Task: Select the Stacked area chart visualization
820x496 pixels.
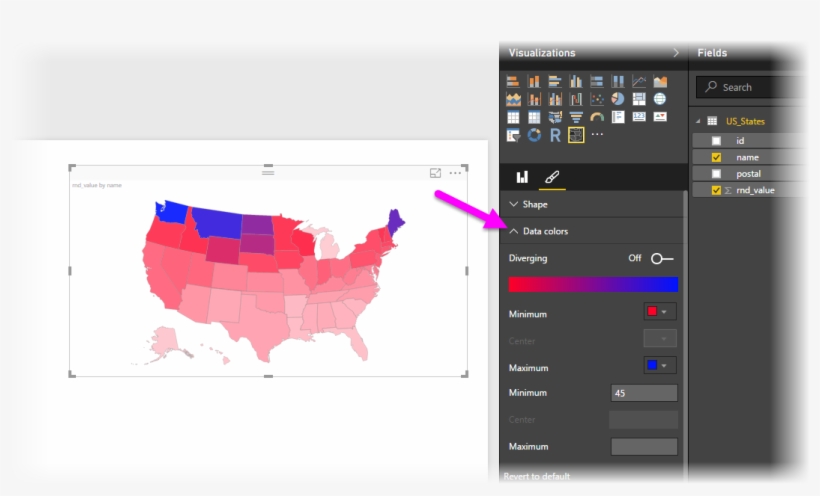Action: click(513, 99)
